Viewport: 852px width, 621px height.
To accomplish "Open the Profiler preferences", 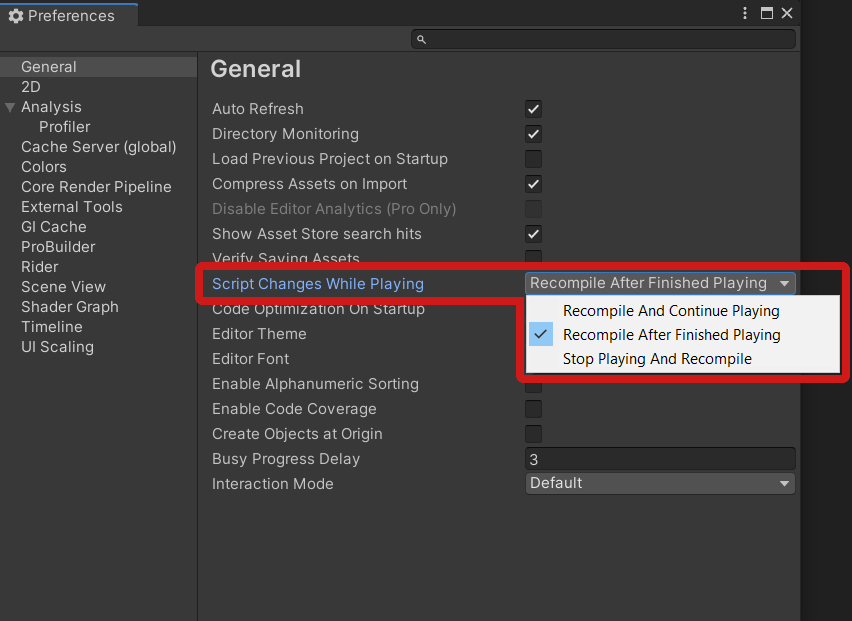I will [64, 127].
